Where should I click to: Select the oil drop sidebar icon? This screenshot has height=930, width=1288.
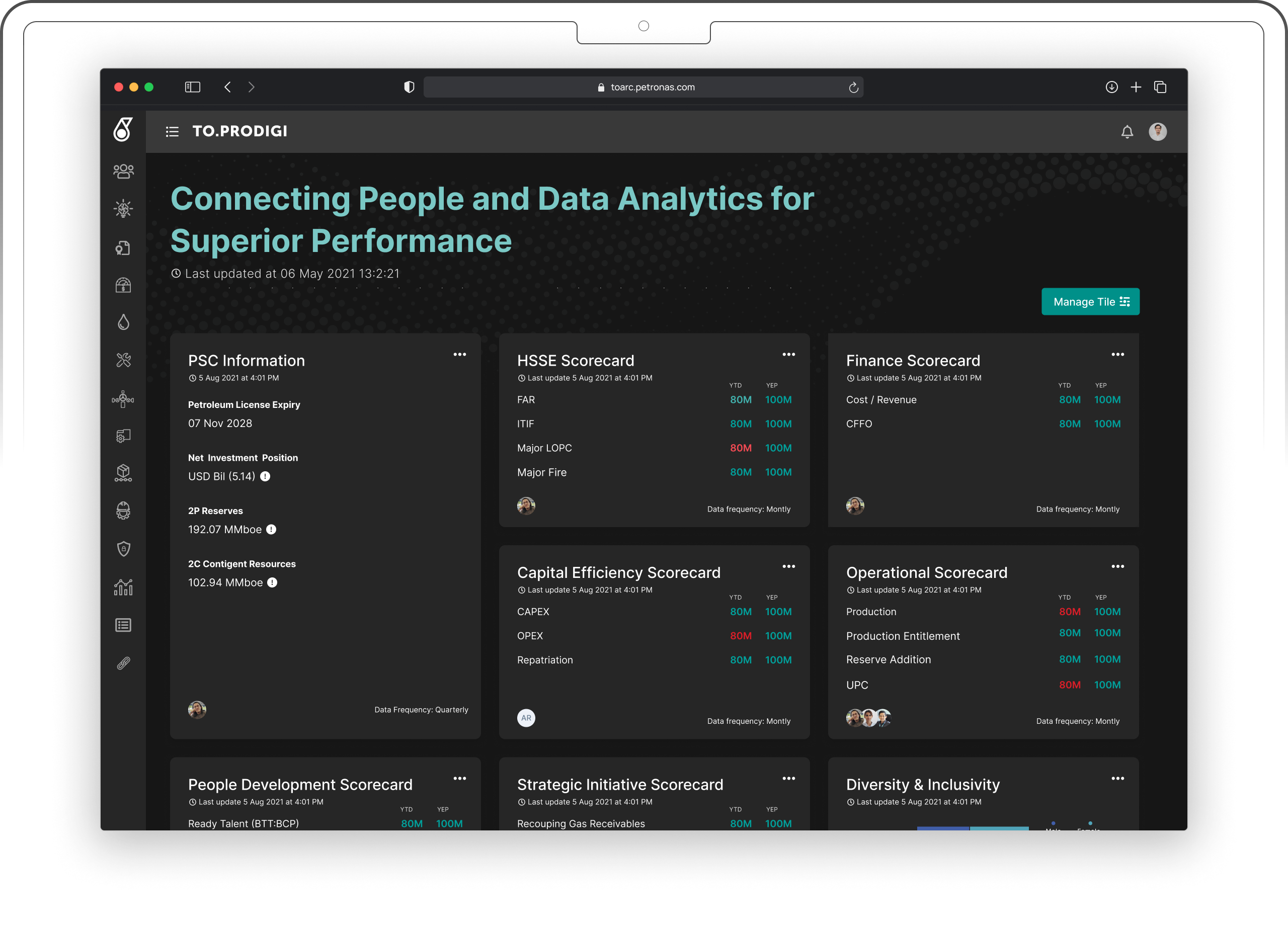(x=123, y=322)
